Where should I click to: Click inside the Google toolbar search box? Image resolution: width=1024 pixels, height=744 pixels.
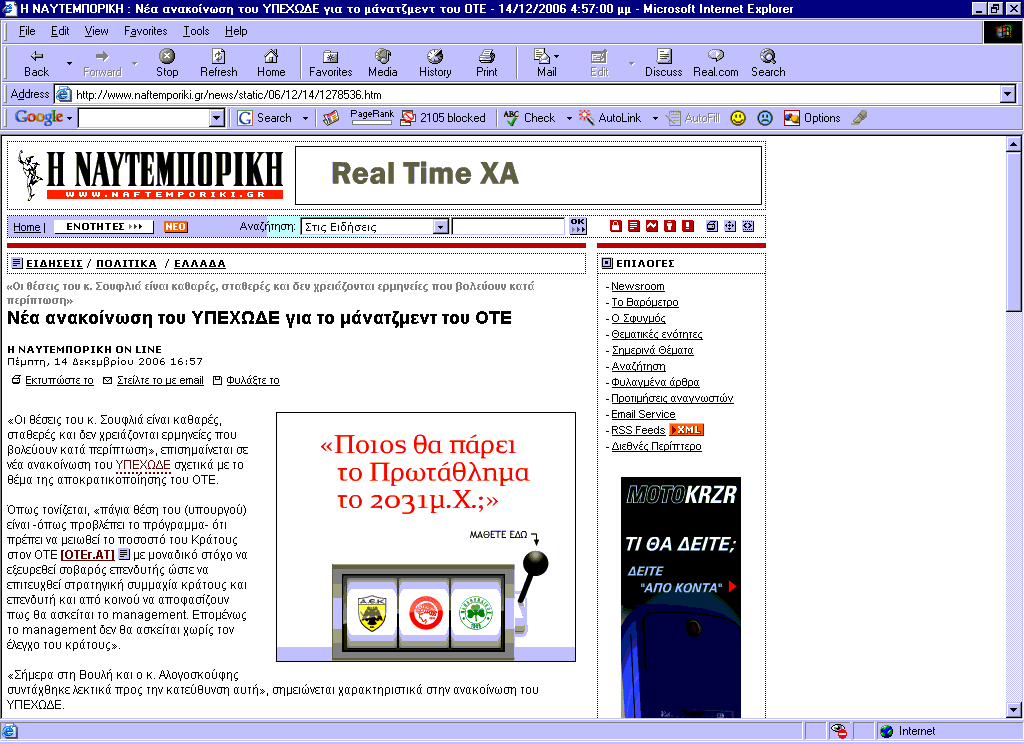(144, 118)
